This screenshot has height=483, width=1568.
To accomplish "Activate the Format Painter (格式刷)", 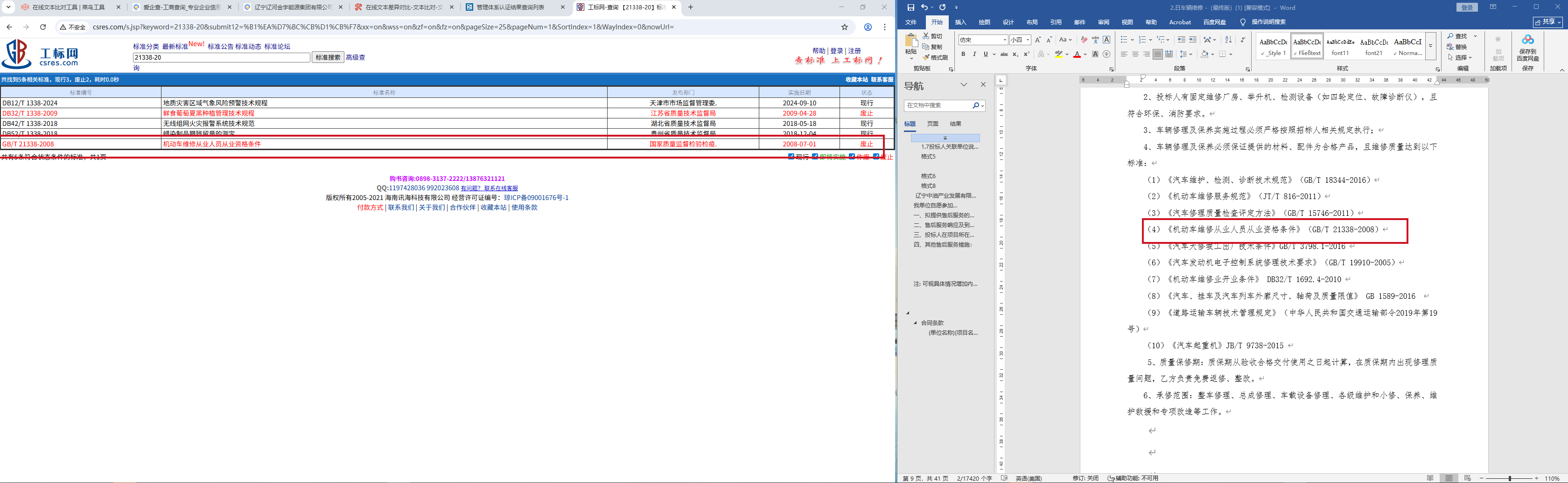I will point(936,57).
